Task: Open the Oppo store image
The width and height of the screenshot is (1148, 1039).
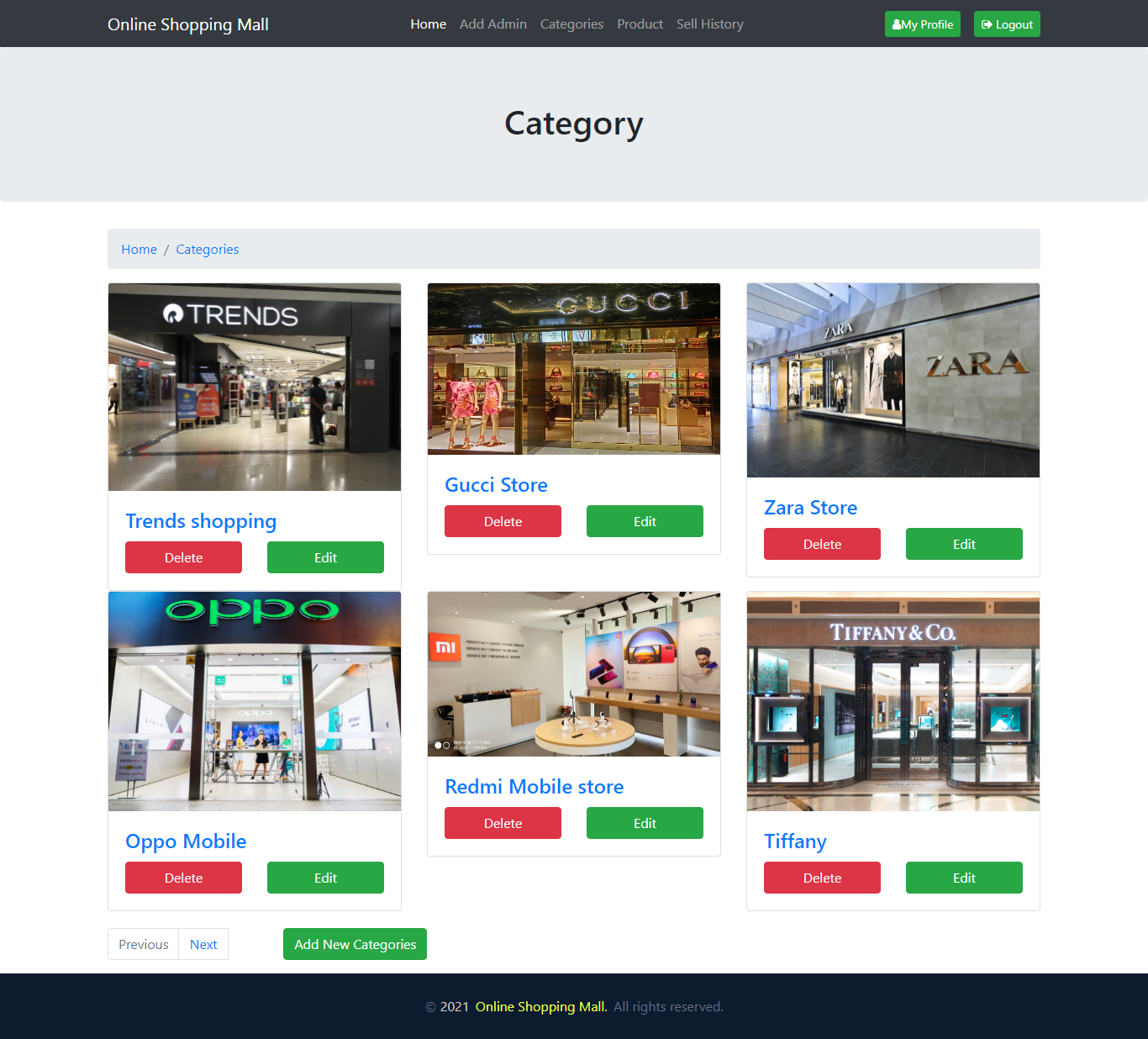Action: [x=255, y=701]
